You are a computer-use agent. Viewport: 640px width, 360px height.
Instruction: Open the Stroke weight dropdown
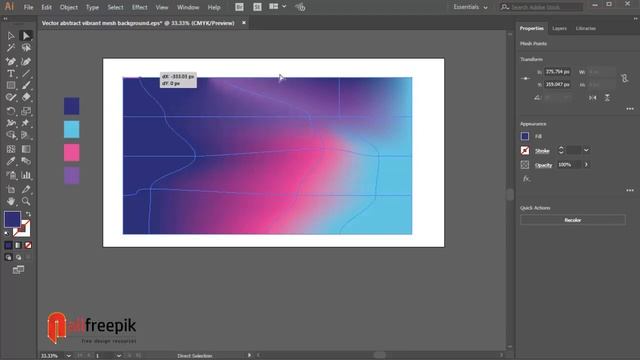click(586, 150)
